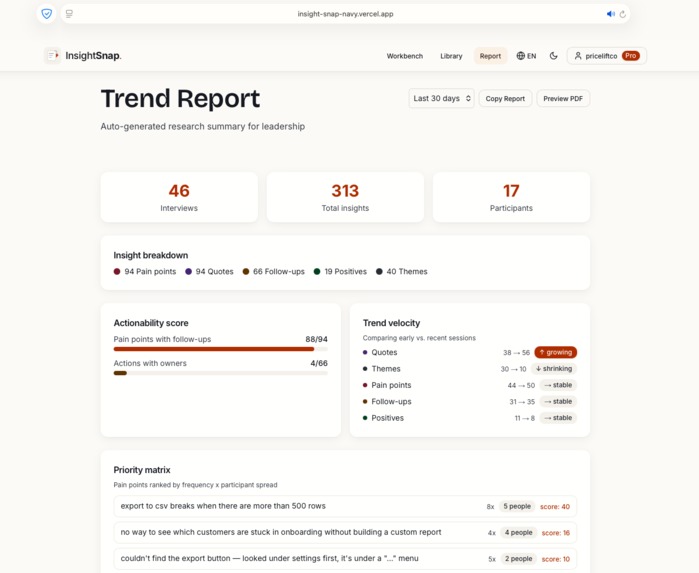Select the stuck in onboarding pain point row
This screenshot has height=573, width=699.
(345, 532)
